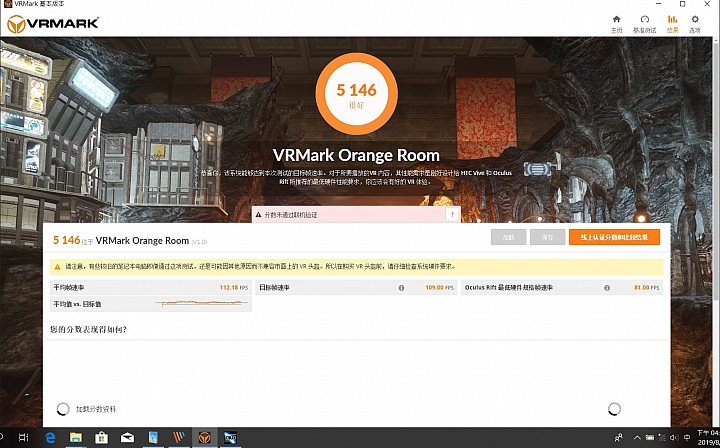Click the info icon next to the 109.00 FPS target frame rate

pos(401,288)
